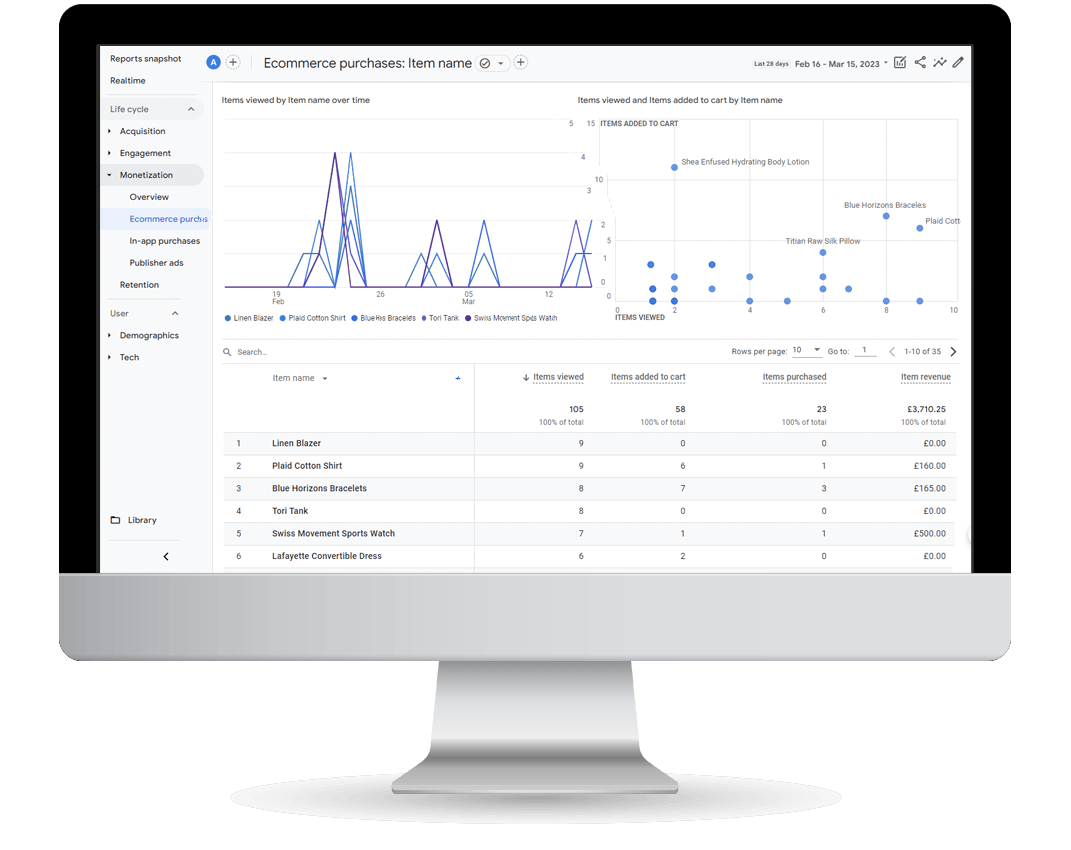Click the add comparison plus icon
Viewport: 1071px width, 850px height.
point(233,62)
